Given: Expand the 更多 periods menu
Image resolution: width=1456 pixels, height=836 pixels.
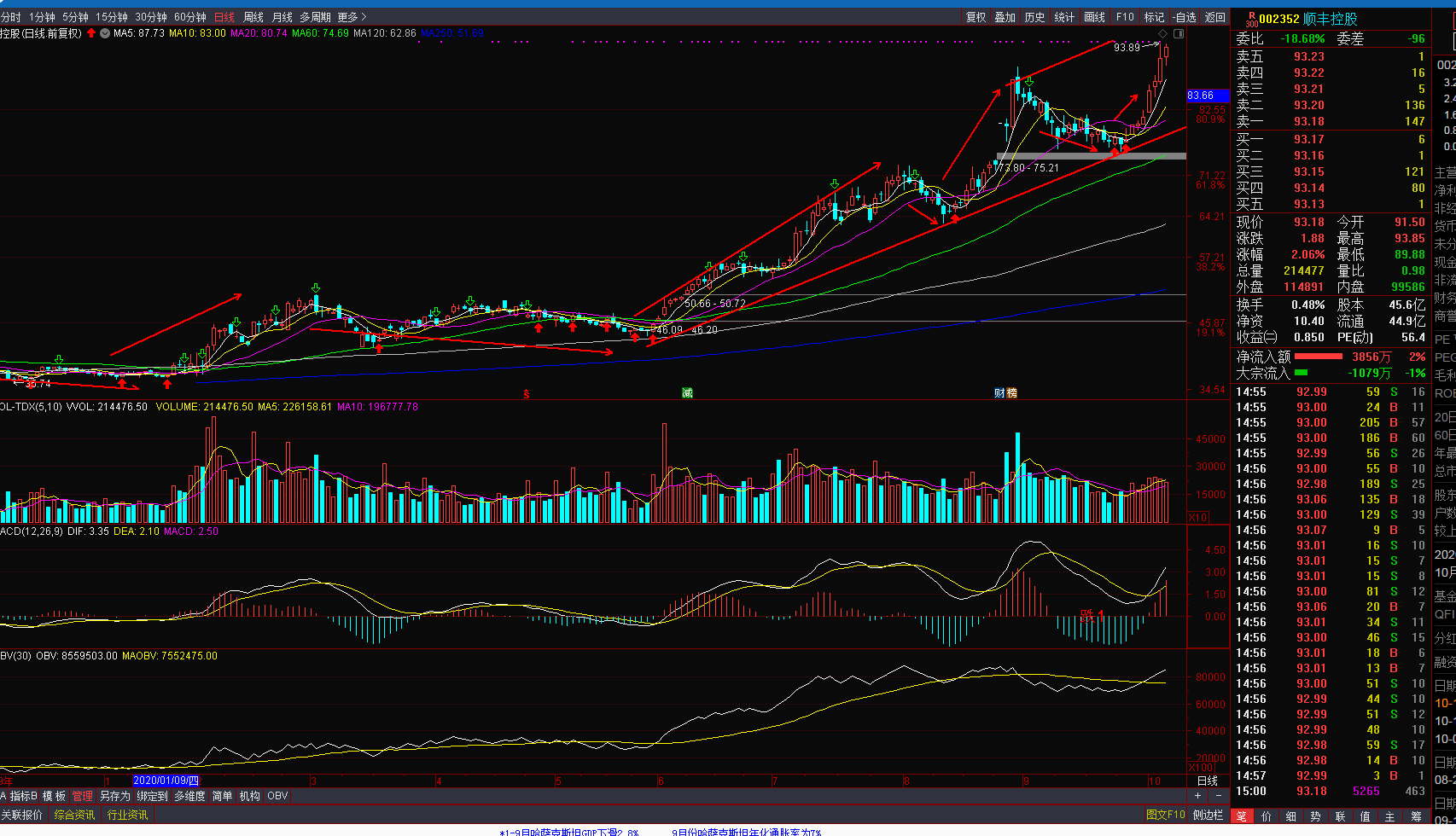Looking at the screenshot, I should click(x=352, y=17).
